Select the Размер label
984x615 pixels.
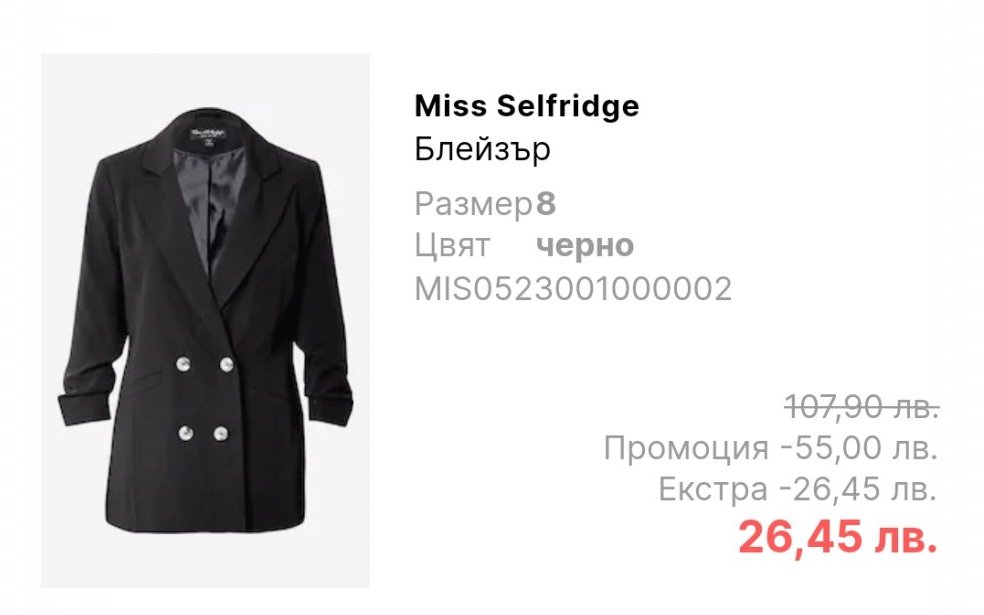tap(473, 204)
